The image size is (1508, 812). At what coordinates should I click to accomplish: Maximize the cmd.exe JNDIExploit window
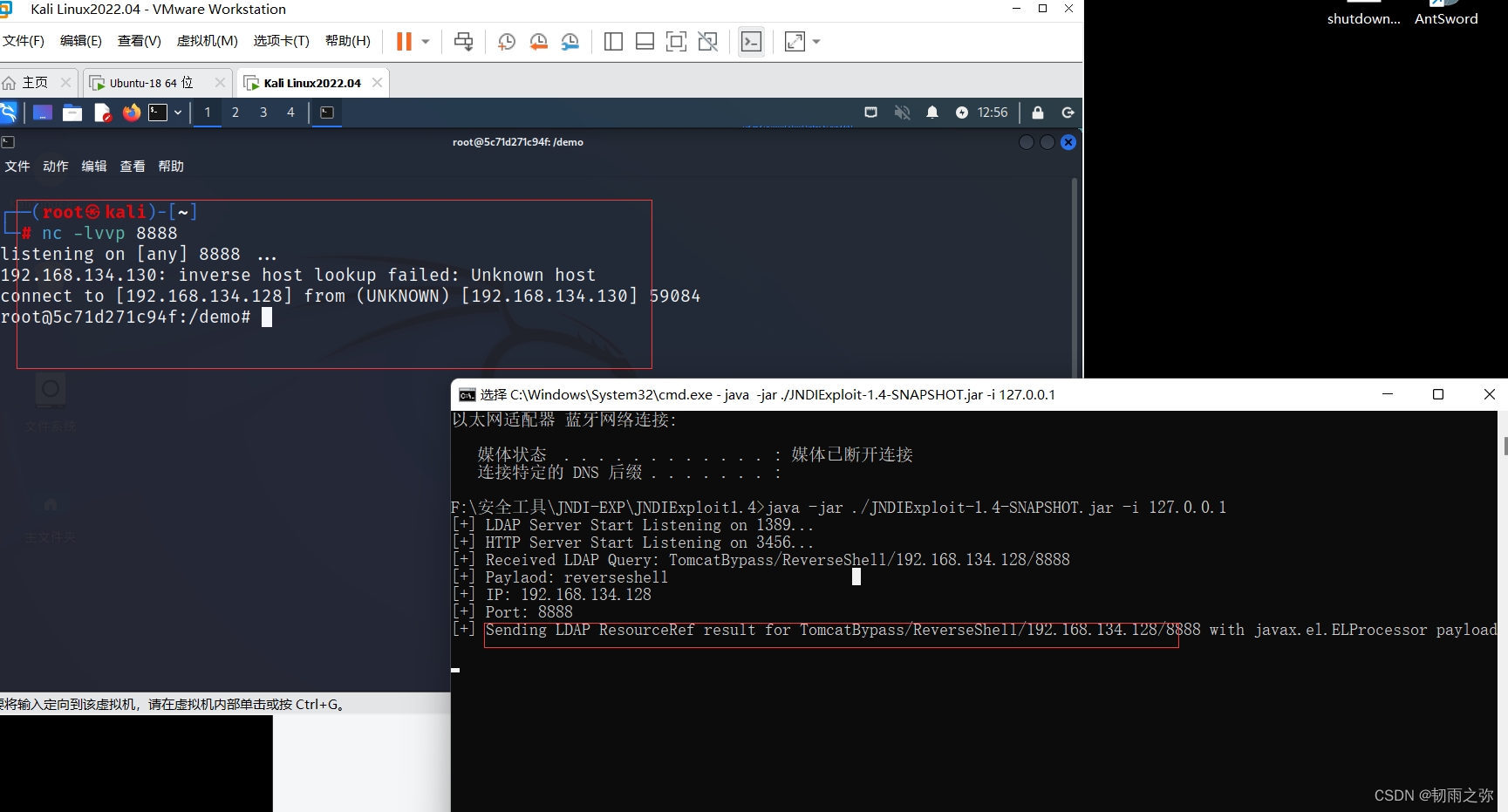pos(1438,394)
